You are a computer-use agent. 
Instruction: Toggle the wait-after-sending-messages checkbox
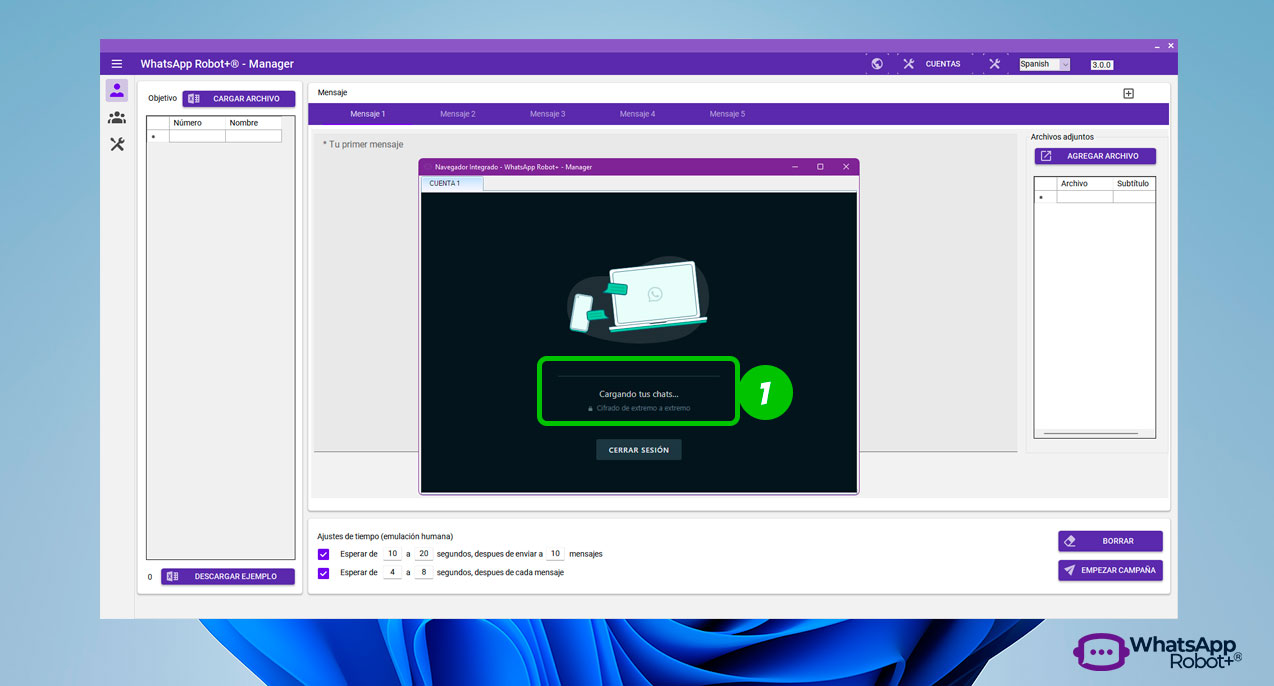323,554
